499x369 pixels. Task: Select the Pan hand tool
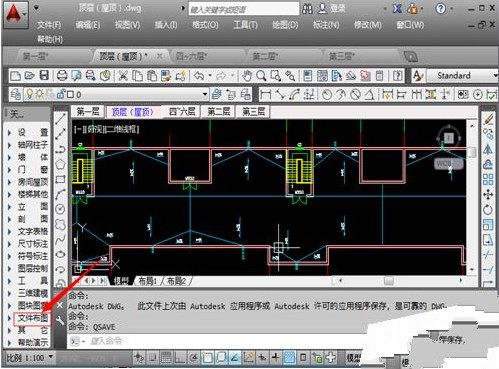pyautogui.click(x=247, y=76)
